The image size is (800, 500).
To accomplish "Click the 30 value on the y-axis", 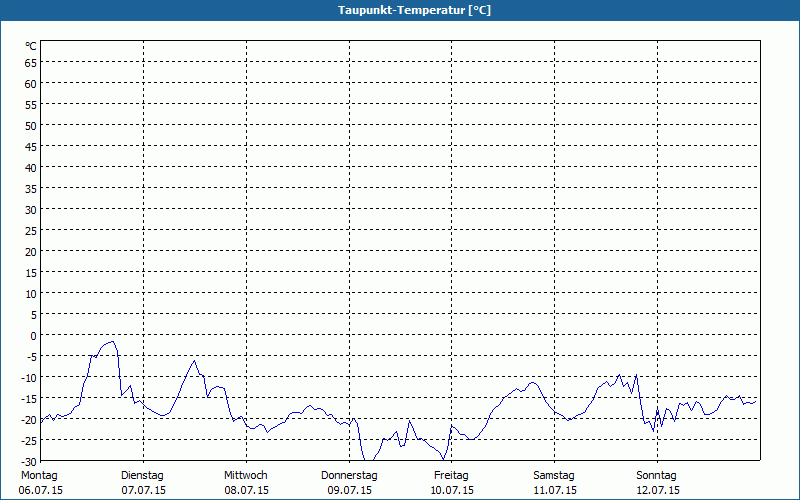I will click(x=30, y=209).
